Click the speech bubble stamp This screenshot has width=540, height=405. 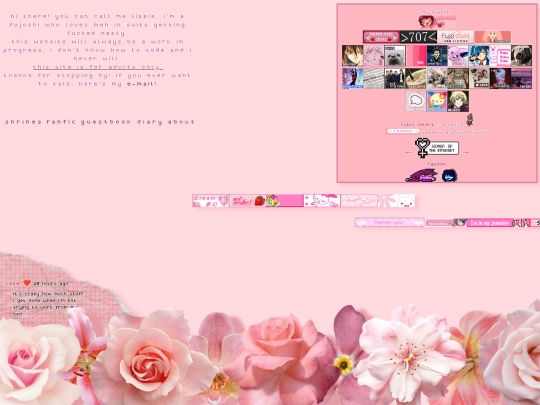point(416,101)
